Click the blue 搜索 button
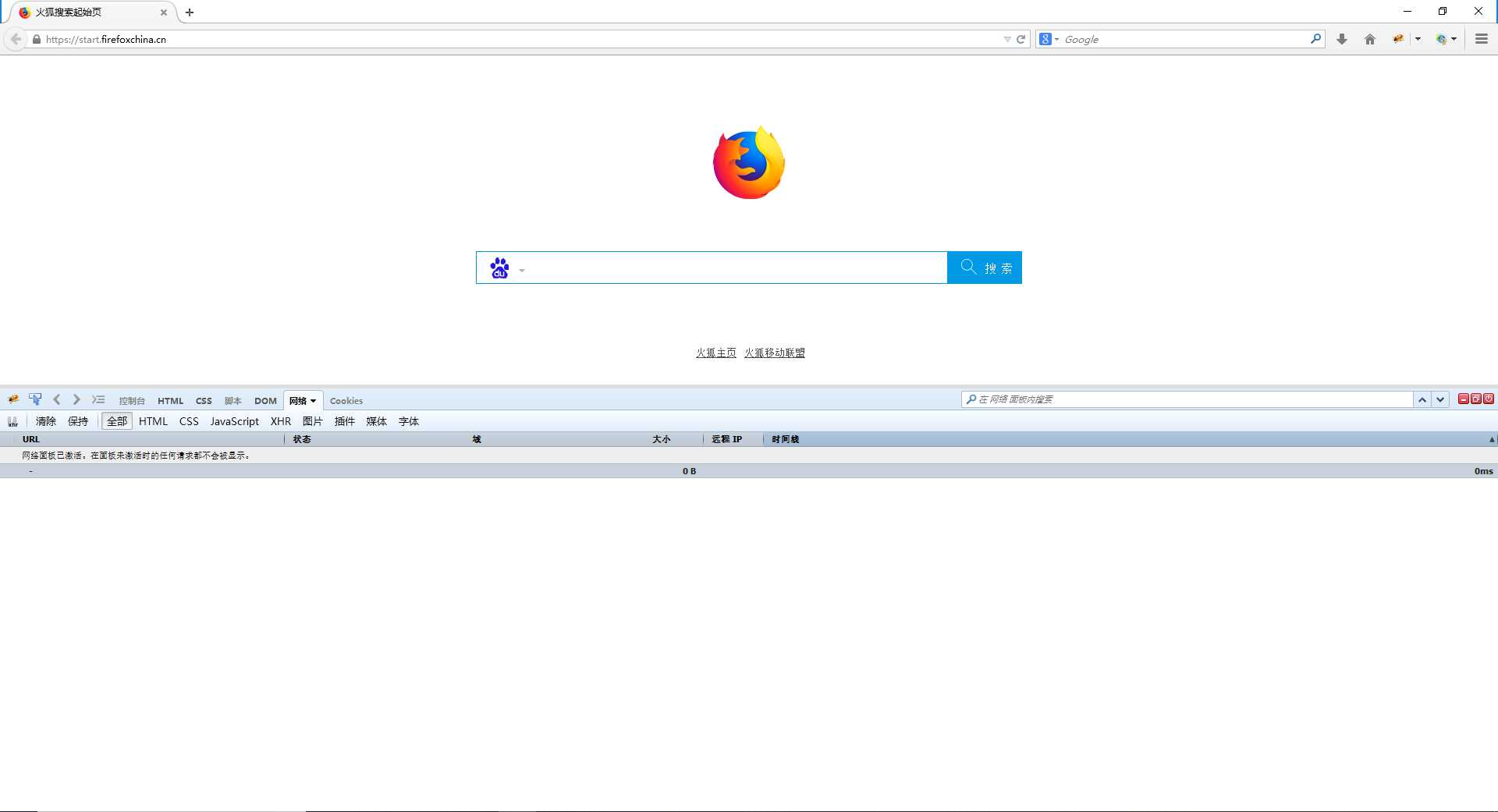The height and width of the screenshot is (812, 1498). tap(985, 268)
